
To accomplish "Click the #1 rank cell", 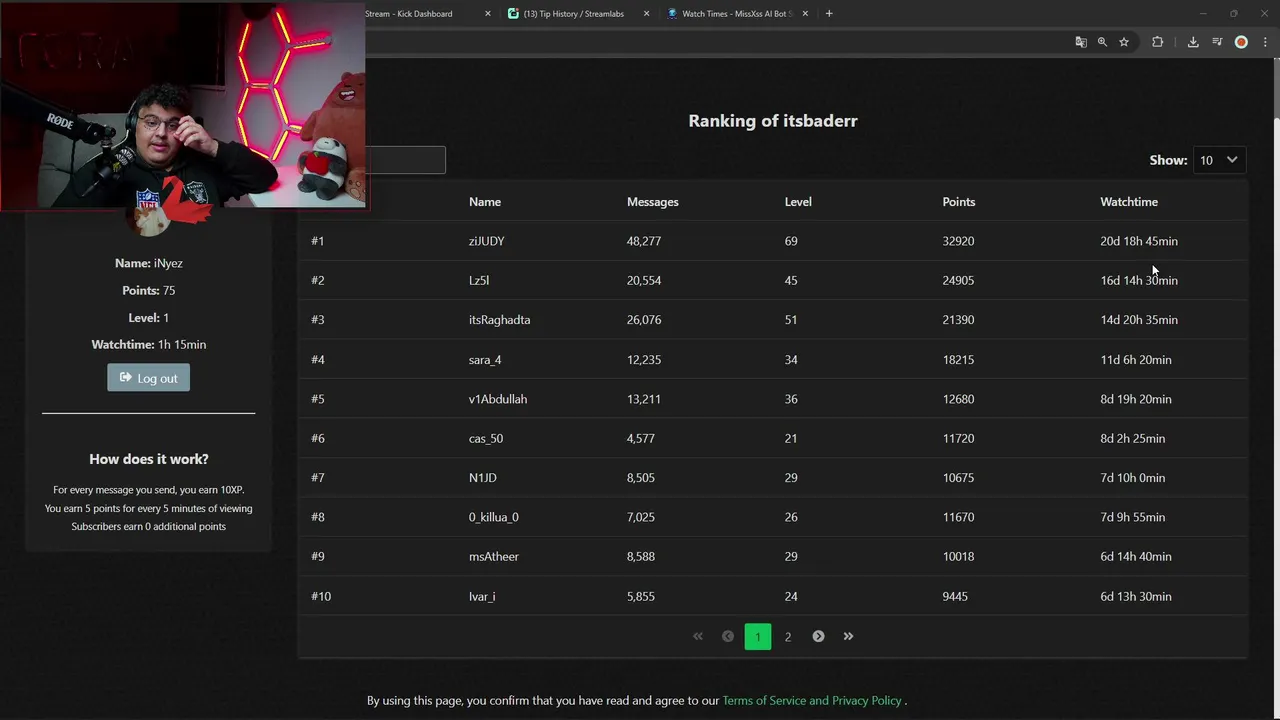I will [x=318, y=241].
